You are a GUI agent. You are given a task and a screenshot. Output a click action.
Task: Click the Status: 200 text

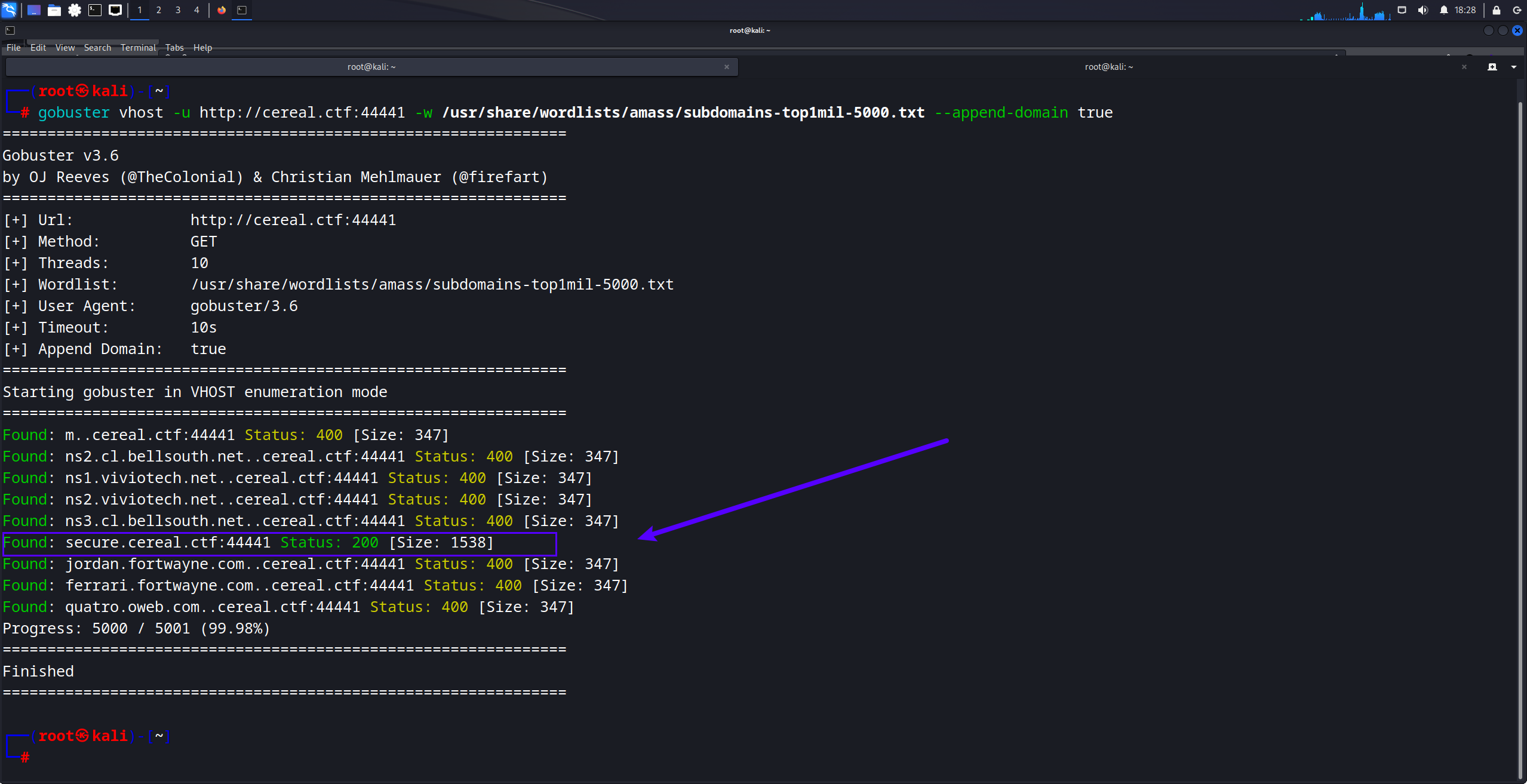pos(330,543)
